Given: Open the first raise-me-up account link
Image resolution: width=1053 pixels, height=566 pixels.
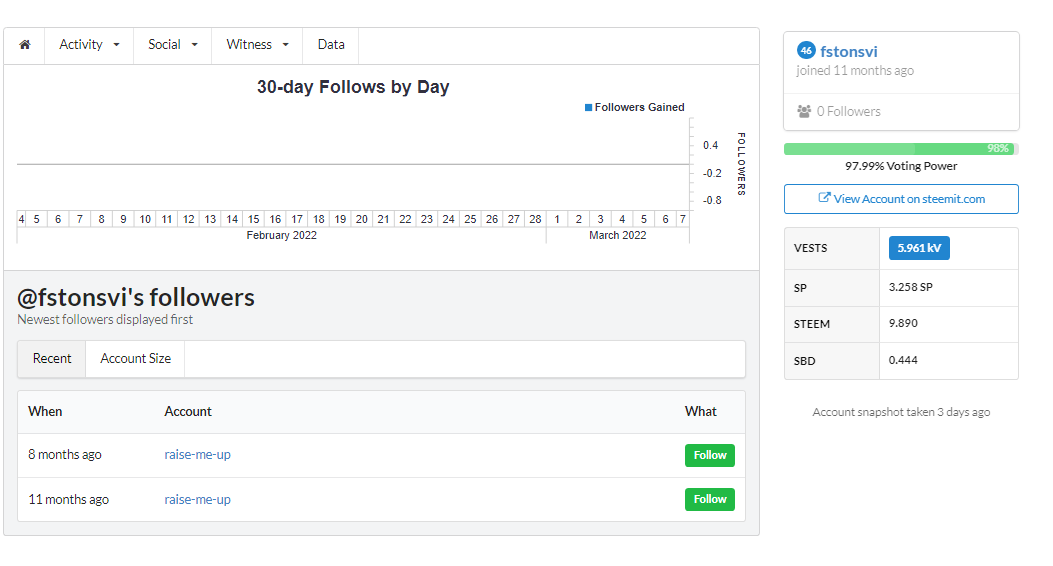Looking at the screenshot, I should [x=197, y=455].
